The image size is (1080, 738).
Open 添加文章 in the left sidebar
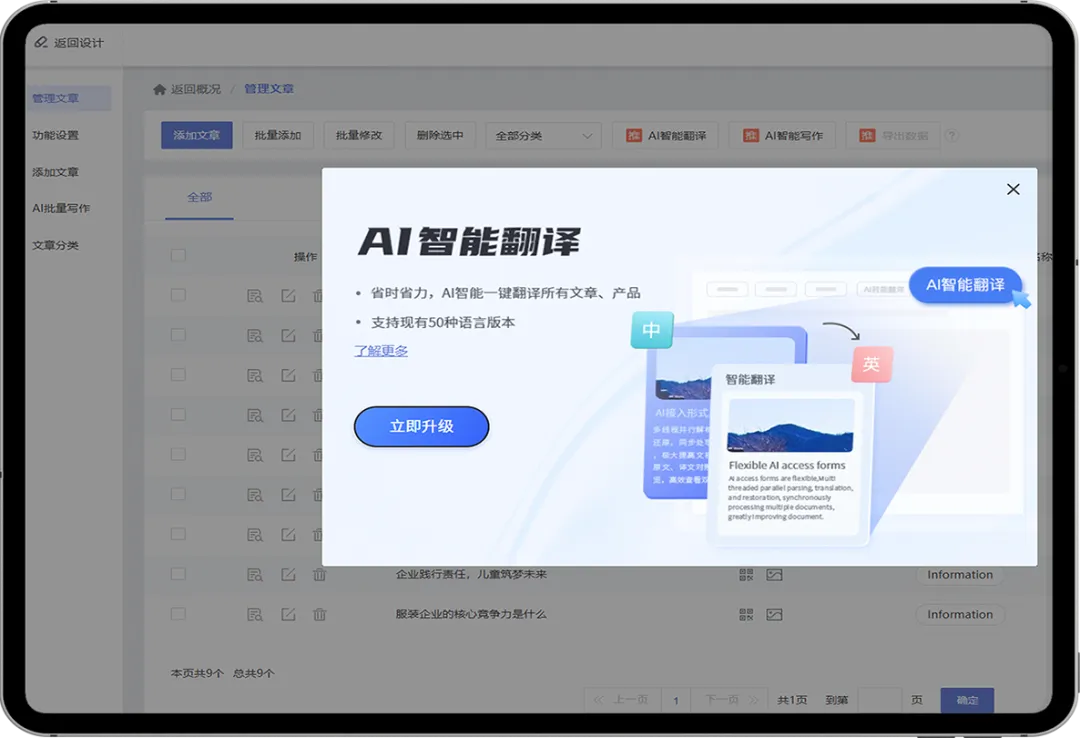click(56, 172)
